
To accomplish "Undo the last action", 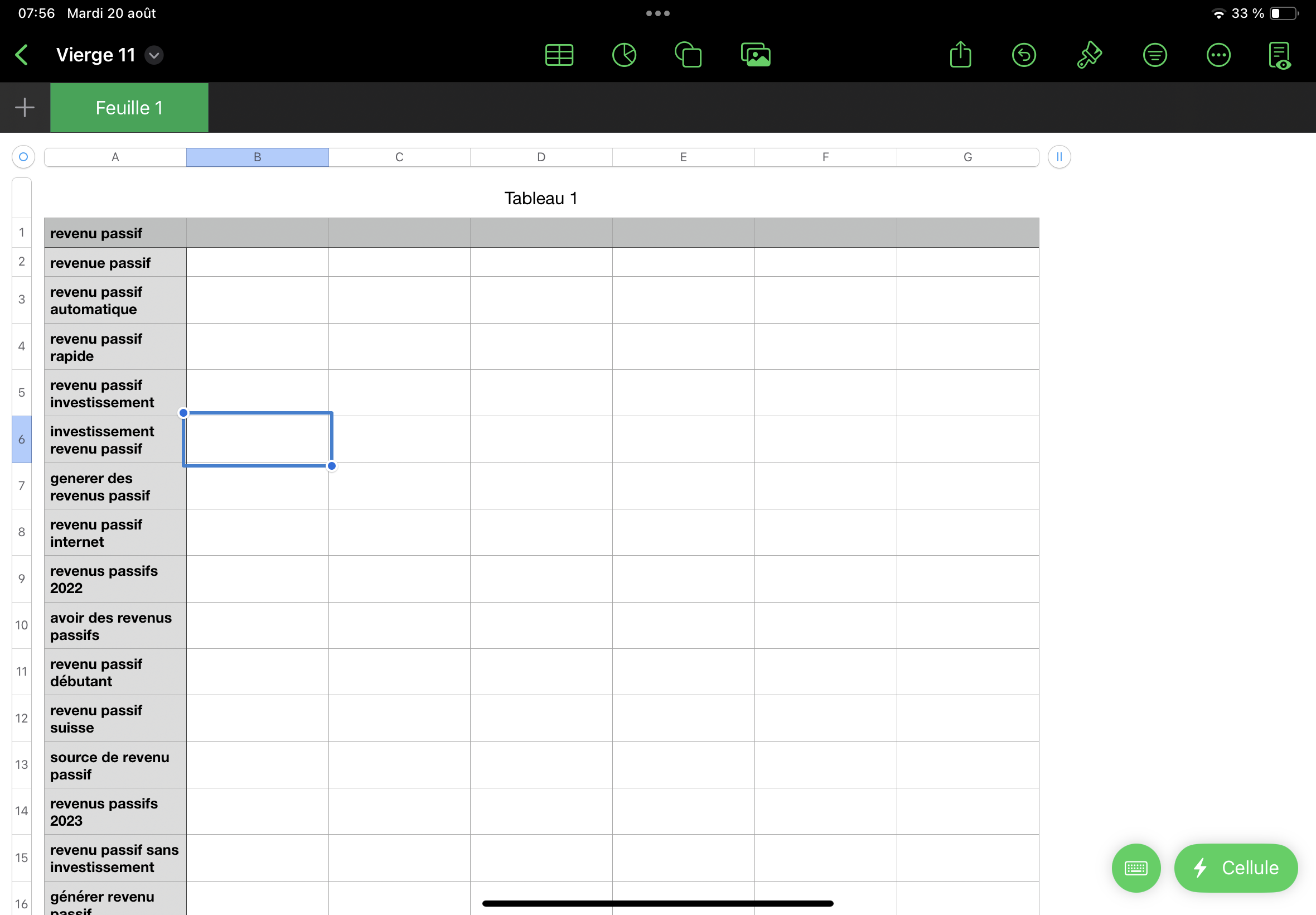I will click(x=1024, y=55).
